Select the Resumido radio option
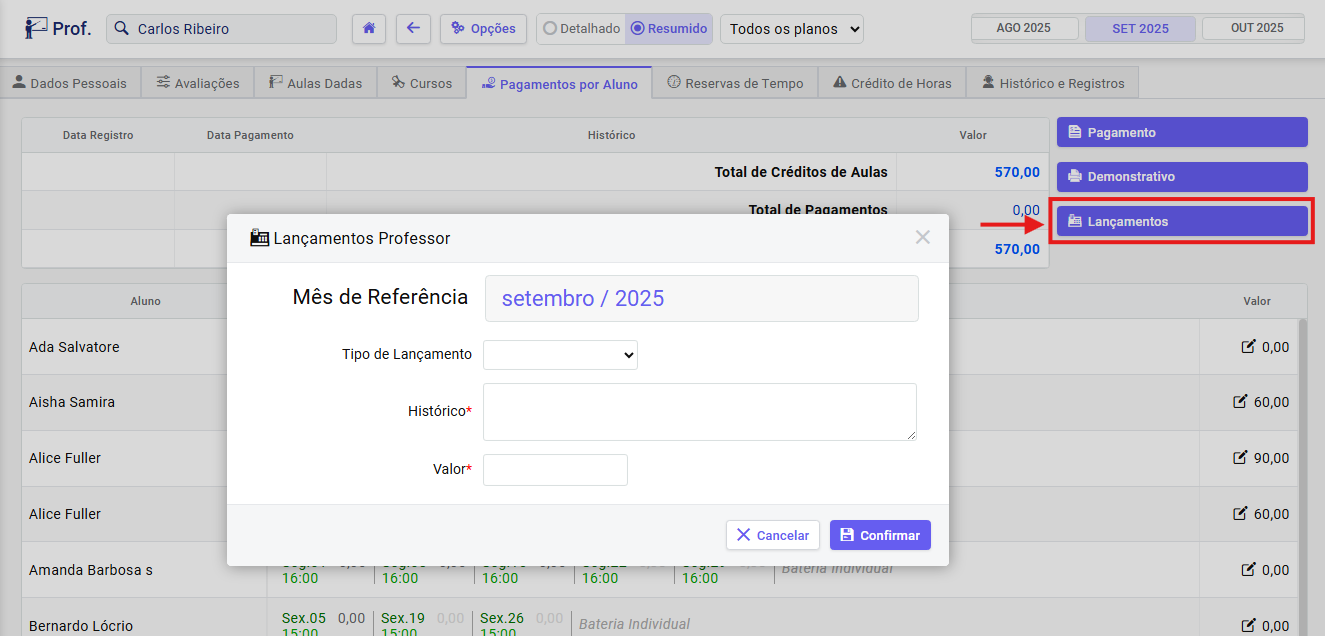The image size is (1325, 636). point(638,29)
